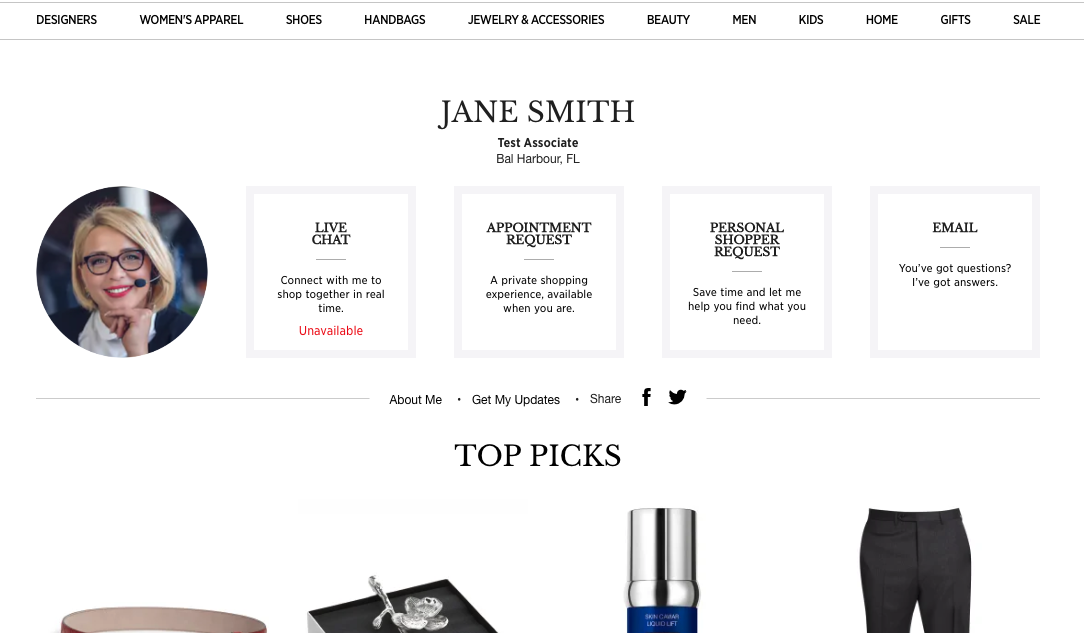The image size is (1084, 633).
Task: Open the Home category
Action: 882,20
